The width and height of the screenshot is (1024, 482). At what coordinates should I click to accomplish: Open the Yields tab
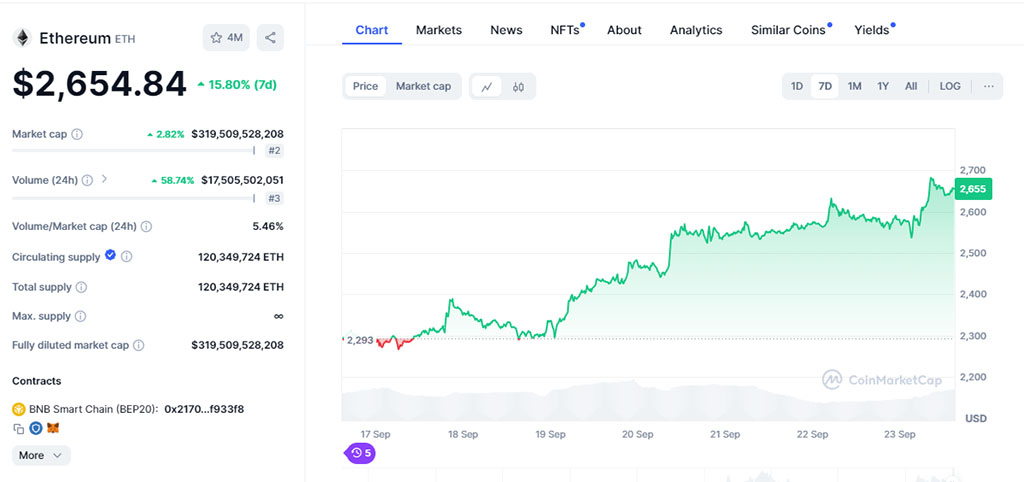(x=873, y=30)
